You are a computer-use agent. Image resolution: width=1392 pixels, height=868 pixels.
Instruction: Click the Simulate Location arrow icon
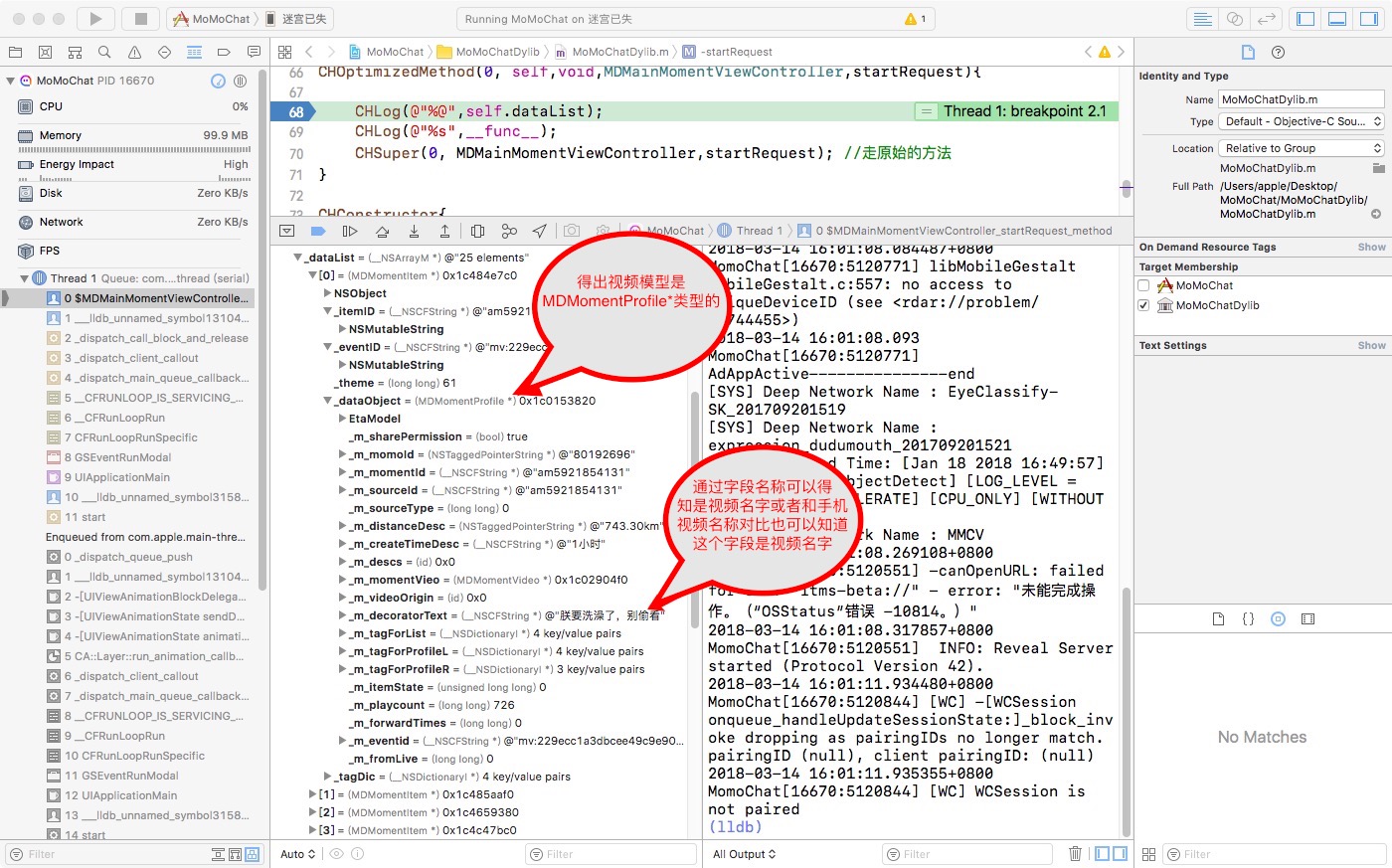(x=539, y=231)
